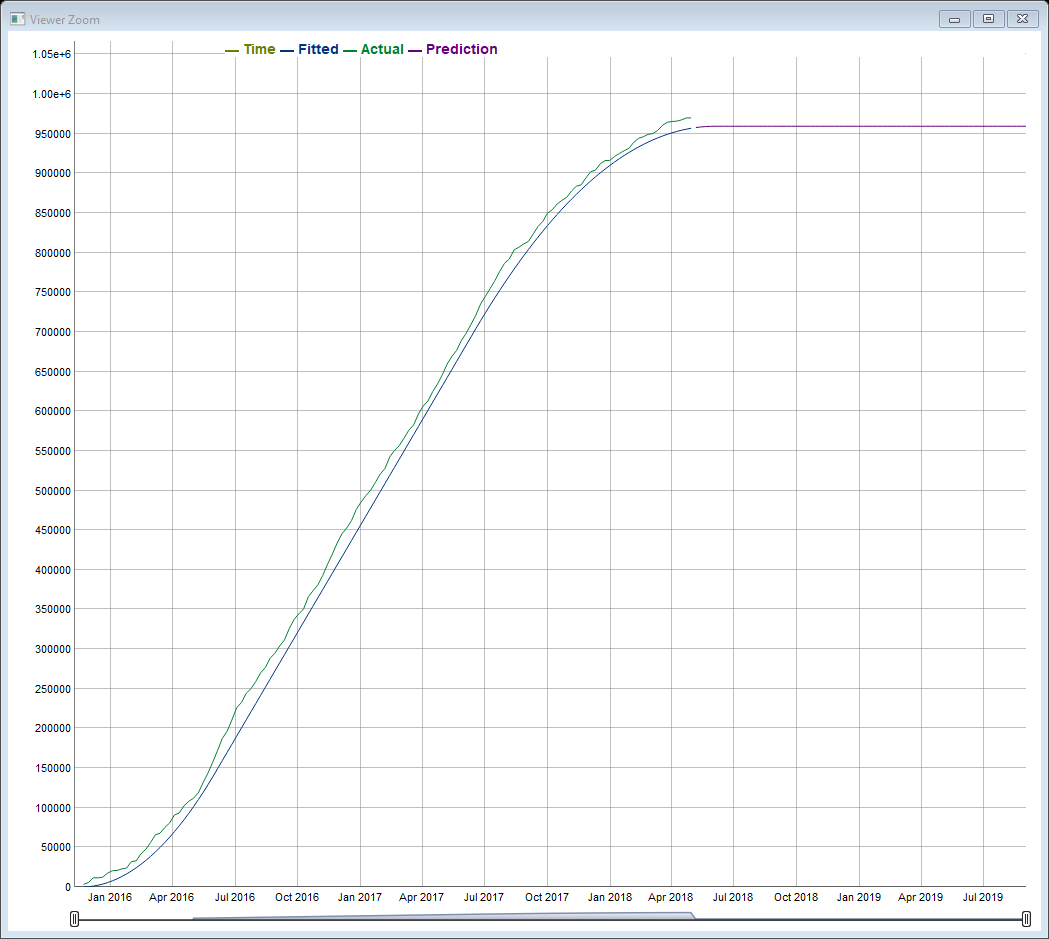
Task: Click the Jan 2017 x-axis label
Action: (360, 898)
